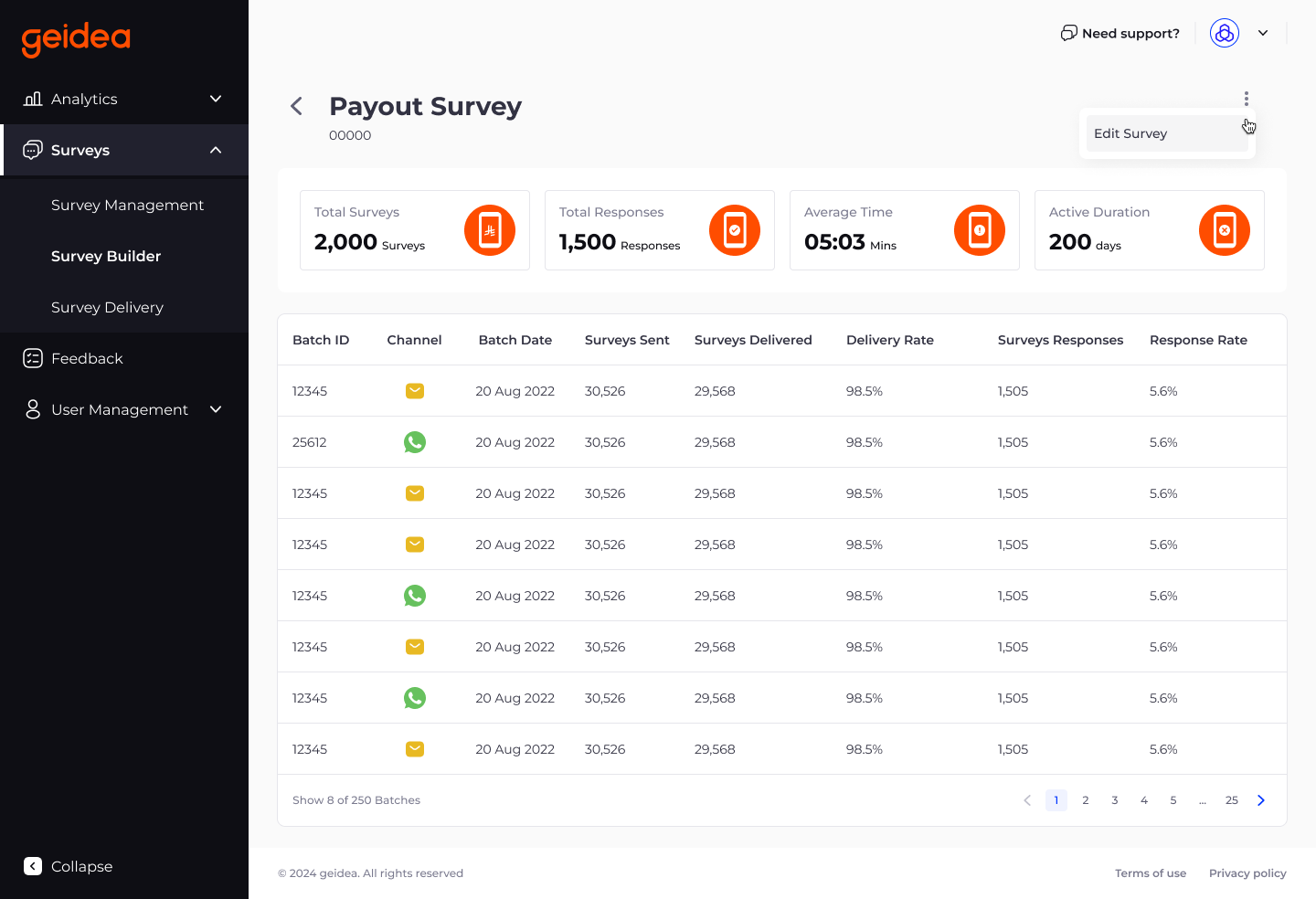This screenshot has height=899, width=1316.
Task: Click the Privacy policy link
Action: pyautogui.click(x=1247, y=873)
